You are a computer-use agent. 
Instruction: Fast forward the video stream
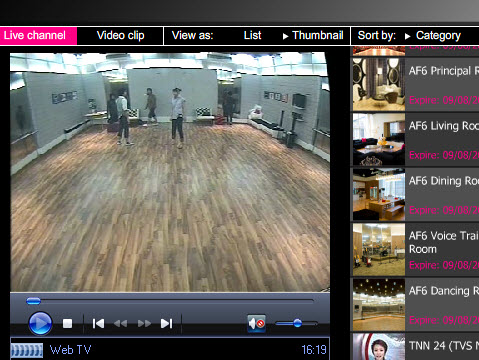[x=144, y=323]
